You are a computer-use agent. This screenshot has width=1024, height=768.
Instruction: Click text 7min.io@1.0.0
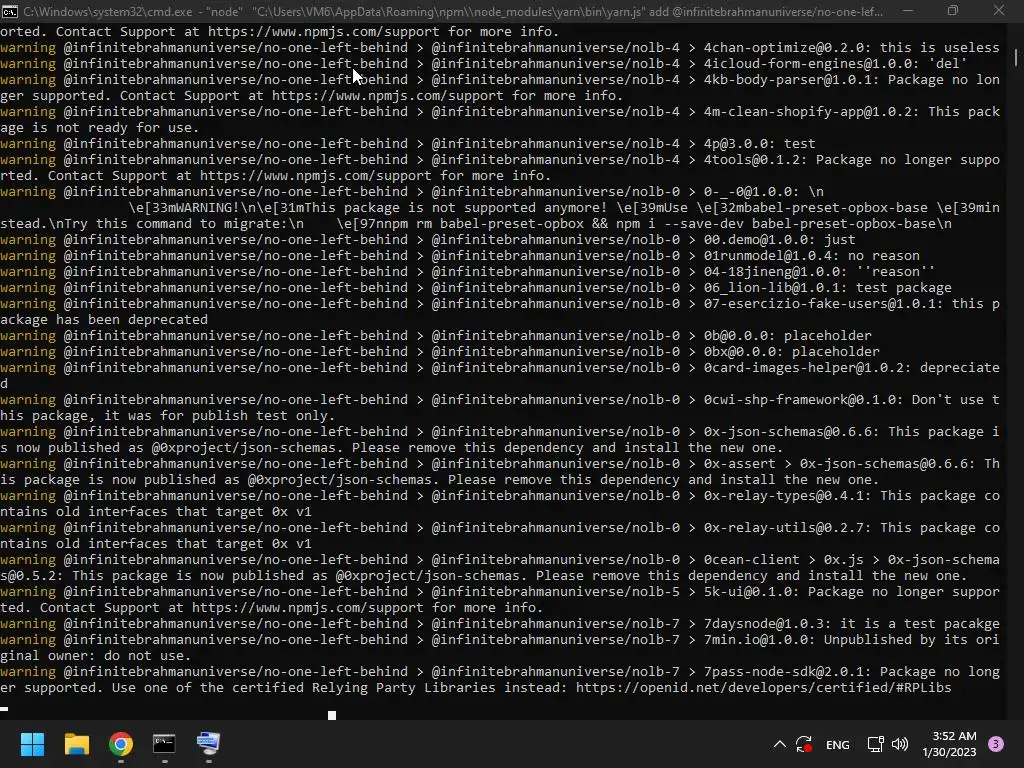(759, 640)
